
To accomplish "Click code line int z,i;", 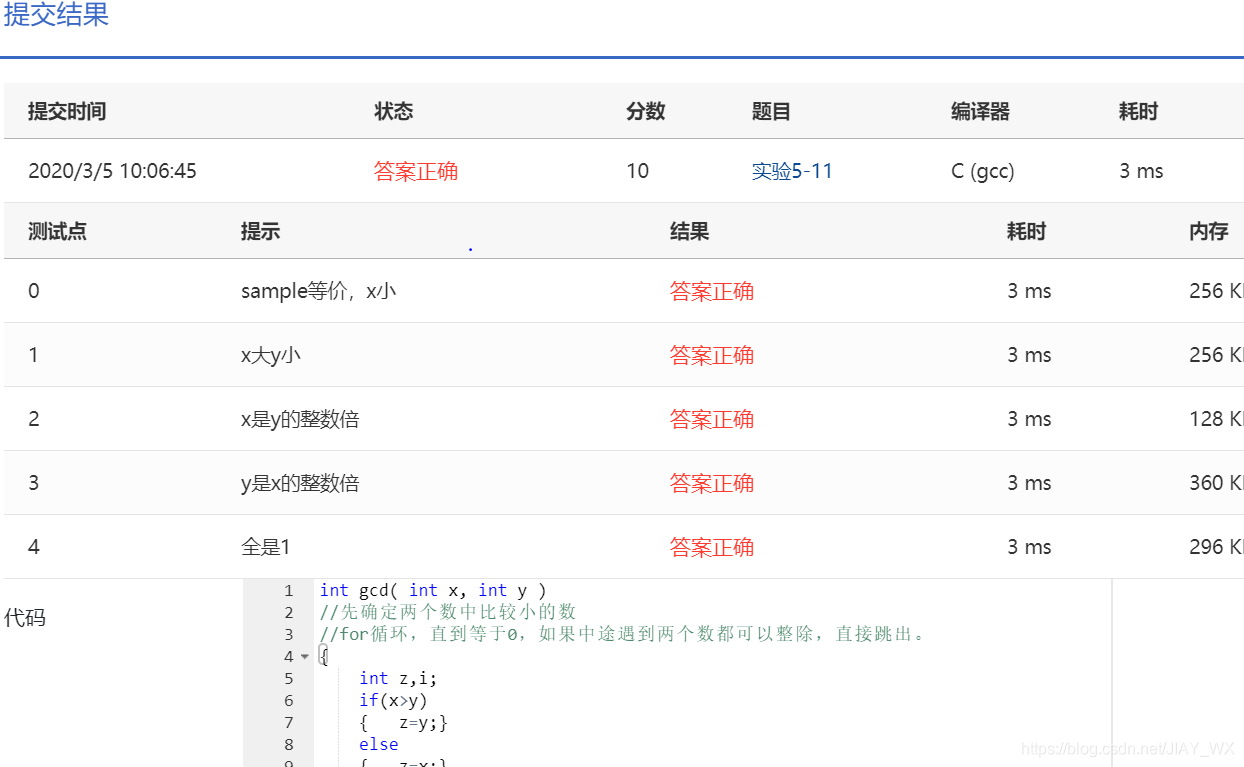I will pos(398,678).
